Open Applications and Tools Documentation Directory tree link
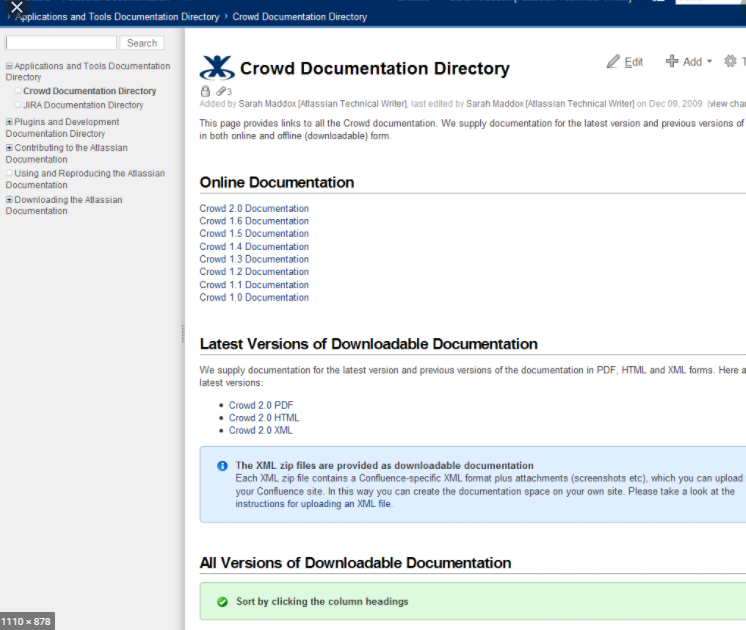 pyautogui.click(x=88, y=71)
